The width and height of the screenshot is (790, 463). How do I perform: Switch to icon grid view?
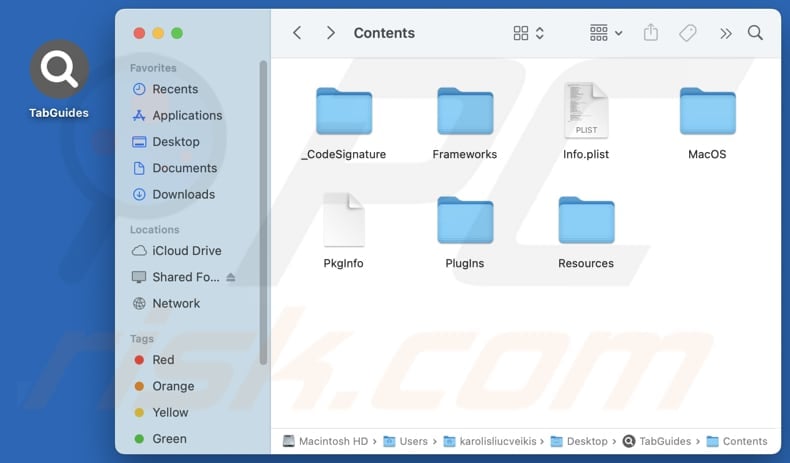click(520, 33)
